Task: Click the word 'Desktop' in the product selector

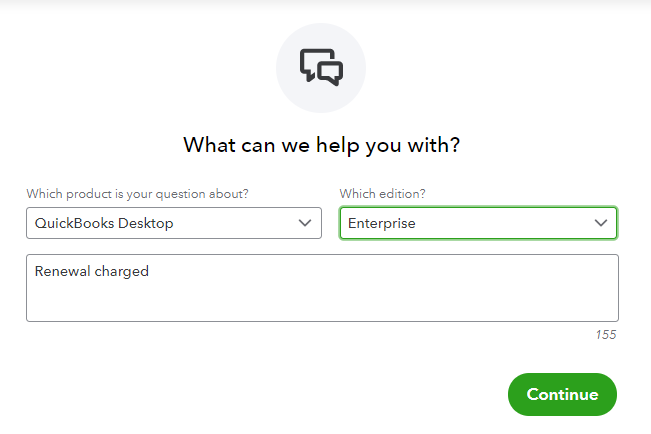Action: (x=145, y=223)
